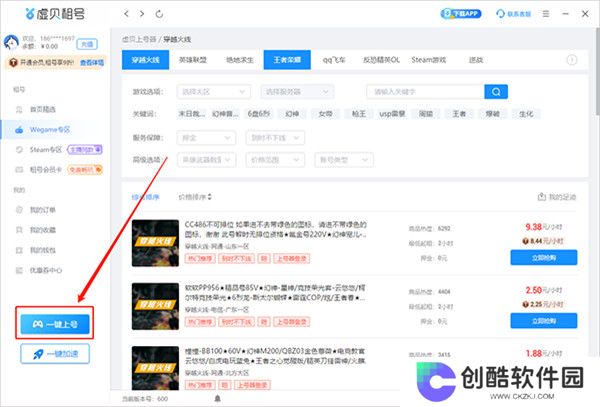Click the 一键加速 rocket button
600x407 pixels.
tap(55, 354)
